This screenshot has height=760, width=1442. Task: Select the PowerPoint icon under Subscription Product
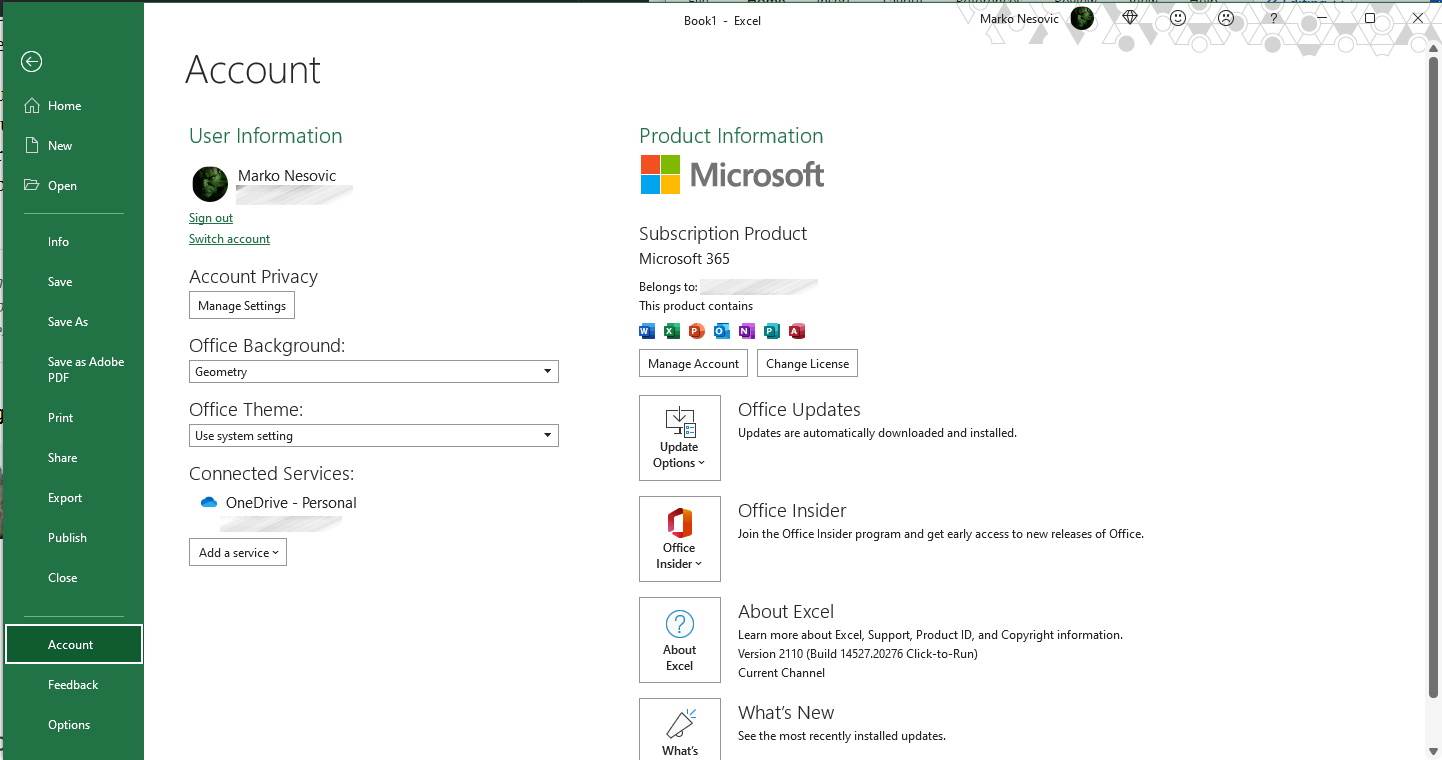pos(696,330)
